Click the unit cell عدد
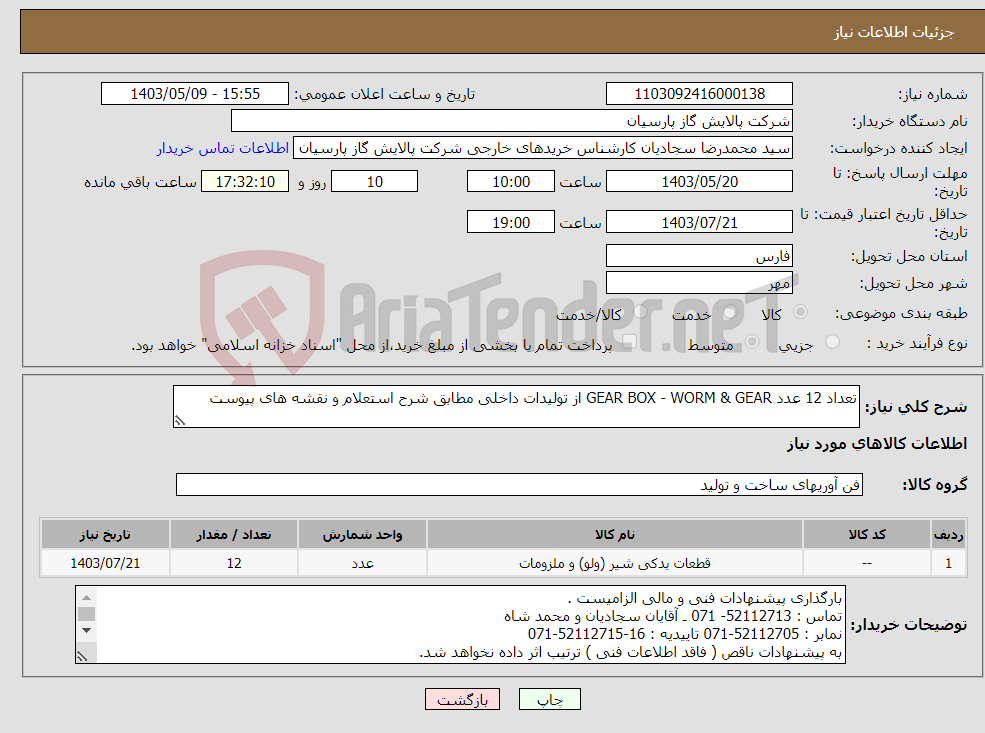985x733 pixels. pos(362,563)
